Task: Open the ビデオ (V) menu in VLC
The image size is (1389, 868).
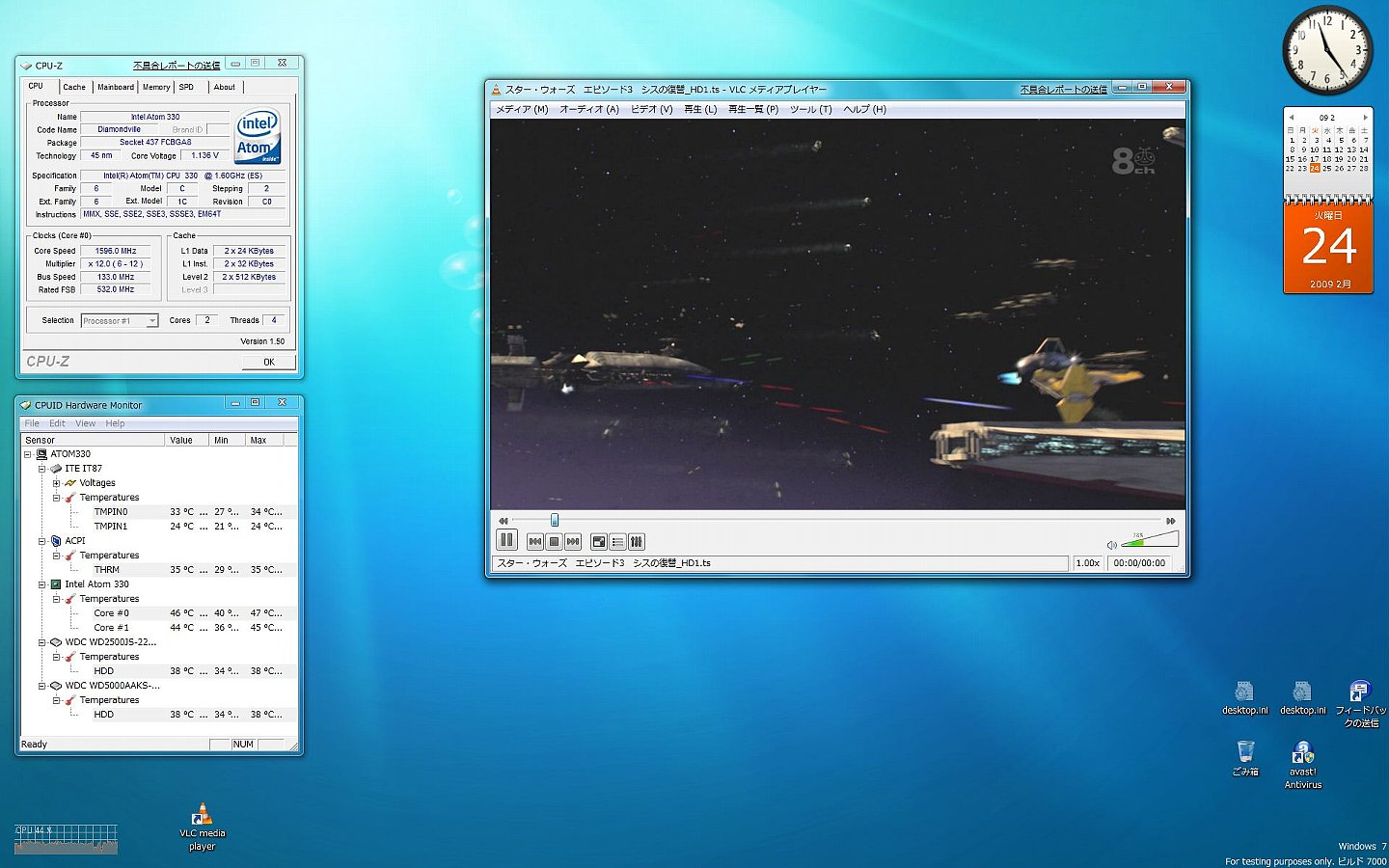Action: click(x=652, y=110)
